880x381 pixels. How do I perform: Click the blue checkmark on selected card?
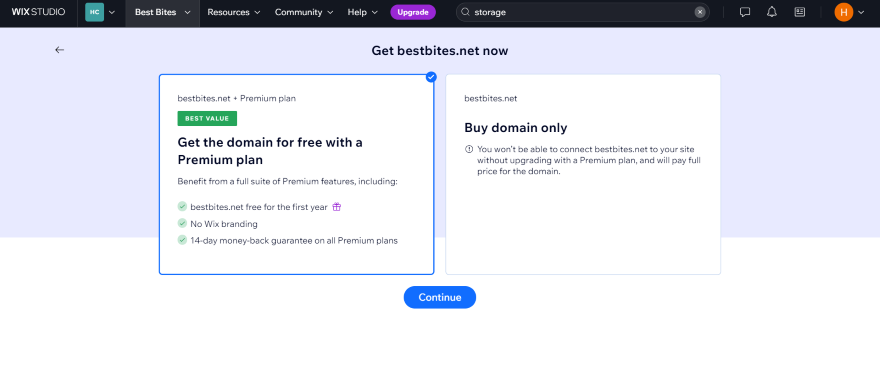431,77
